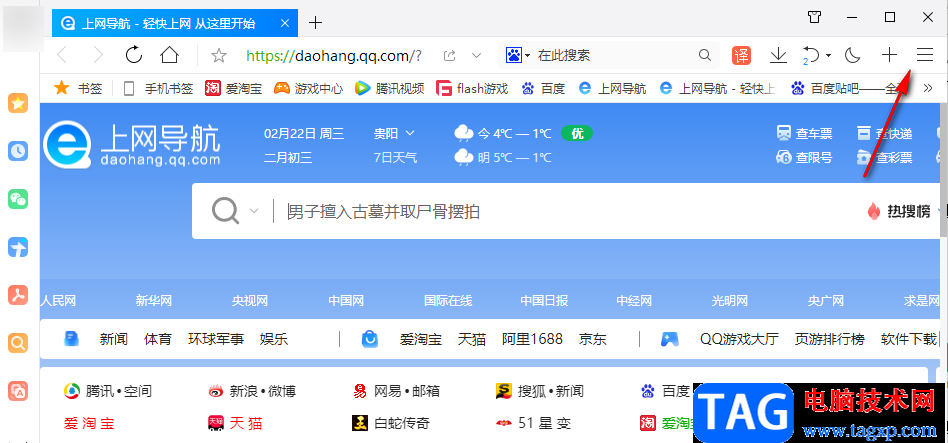Open 手机书签 in the bookmarks bar
This screenshot has width=948, height=443.
point(158,89)
